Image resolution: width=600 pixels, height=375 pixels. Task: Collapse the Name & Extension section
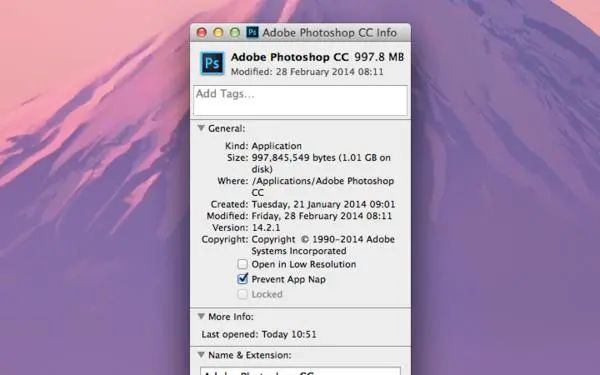(x=201, y=355)
